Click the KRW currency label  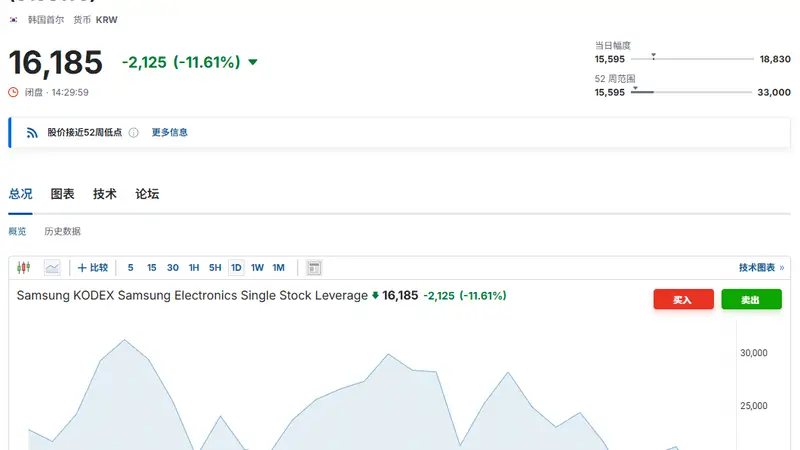pos(107,20)
